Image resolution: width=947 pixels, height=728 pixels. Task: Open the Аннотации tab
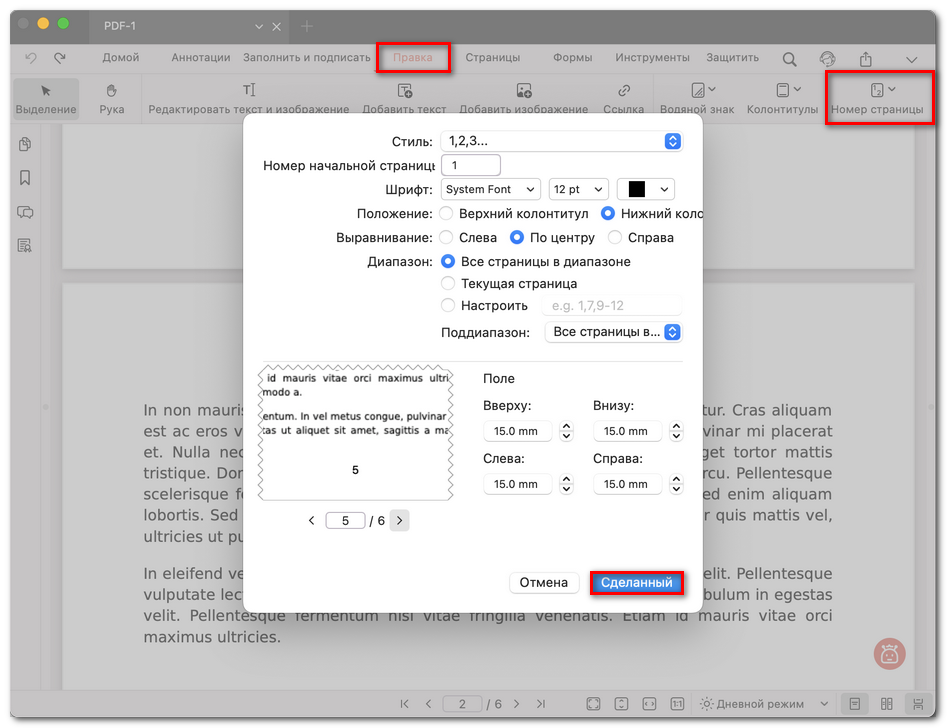200,58
